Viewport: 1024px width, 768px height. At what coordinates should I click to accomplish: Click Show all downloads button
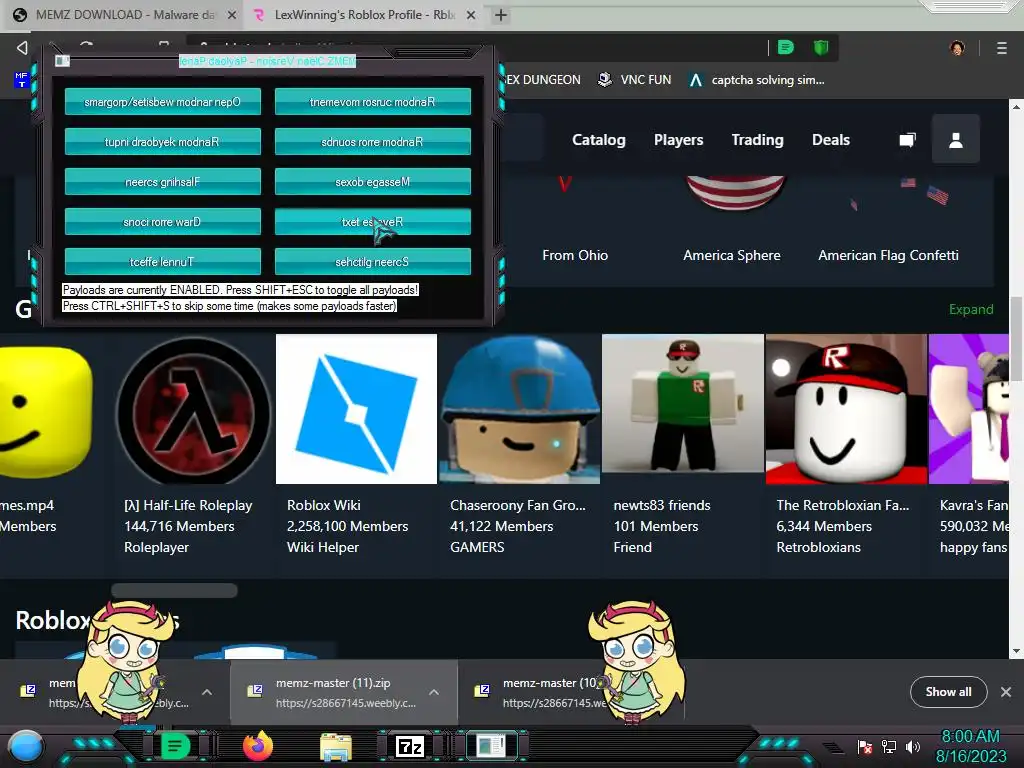(948, 692)
